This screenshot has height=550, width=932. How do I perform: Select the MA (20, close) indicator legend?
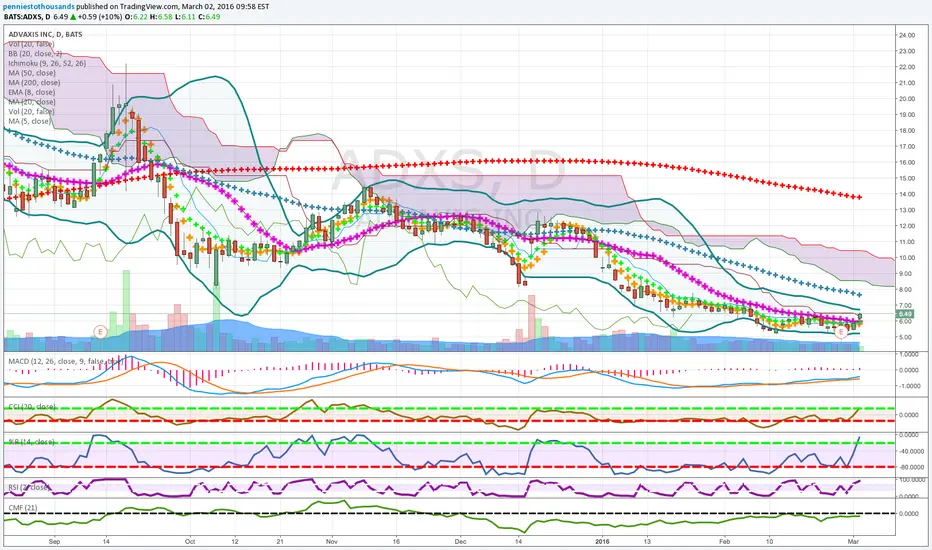pyautogui.click(x=32, y=102)
